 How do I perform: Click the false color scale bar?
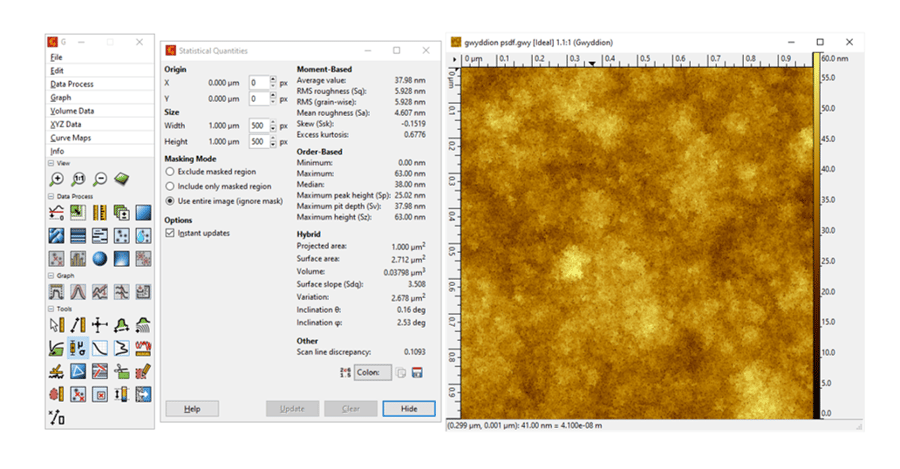[816, 235]
